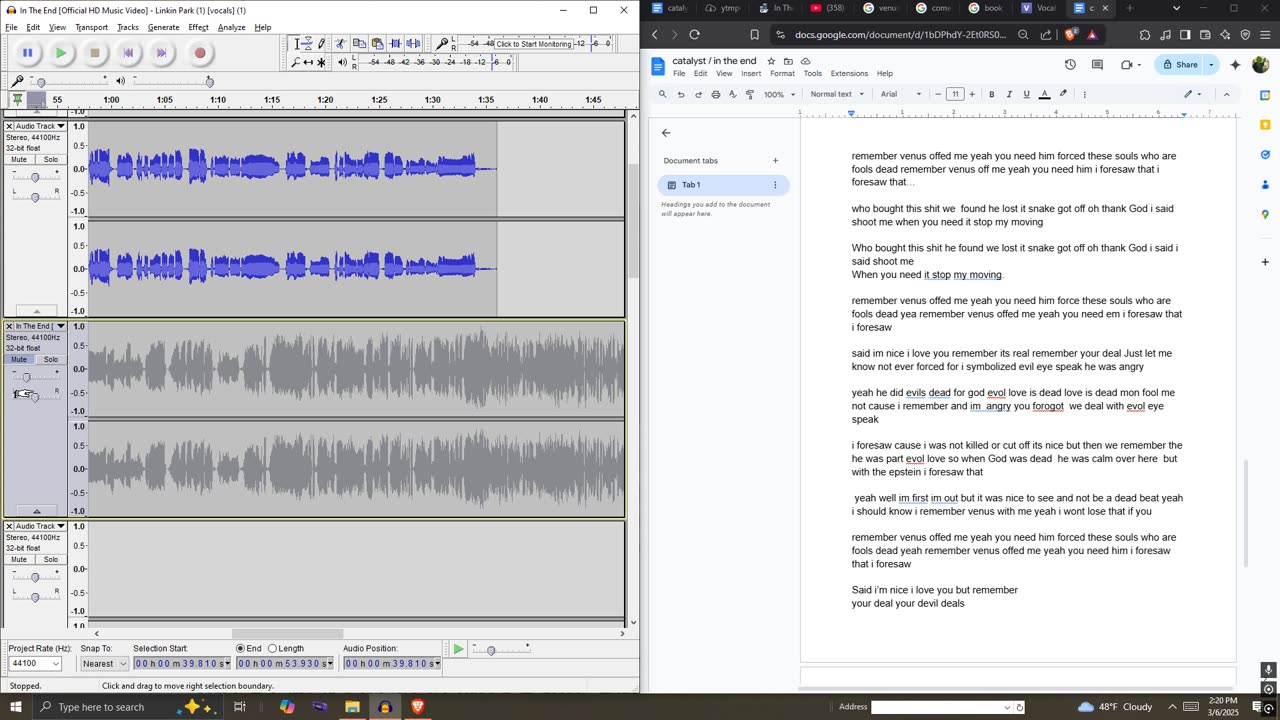
Task: Click Skip to End transport button
Action: coord(162,53)
